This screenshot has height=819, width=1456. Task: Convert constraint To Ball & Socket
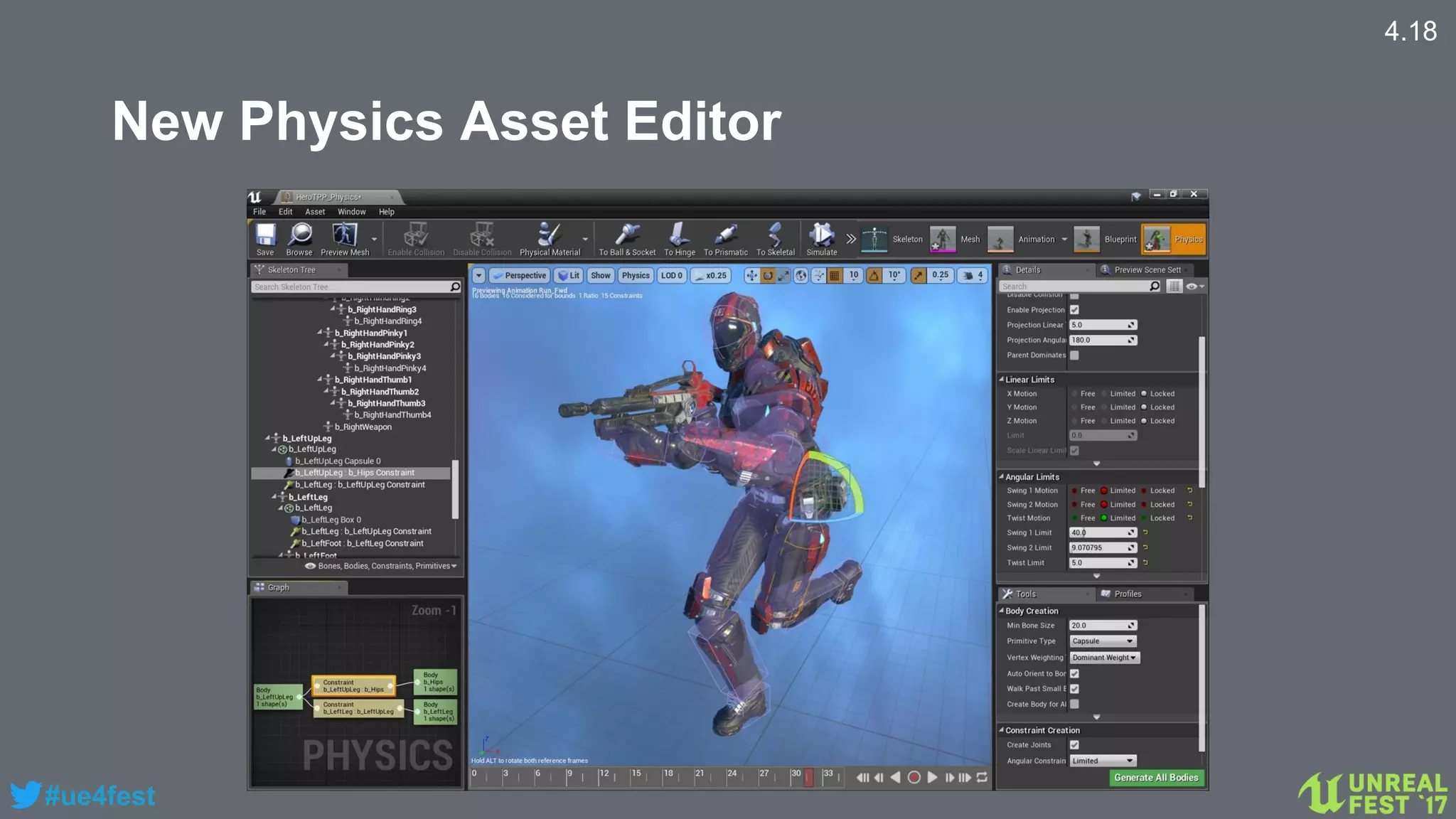coord(627,239)
